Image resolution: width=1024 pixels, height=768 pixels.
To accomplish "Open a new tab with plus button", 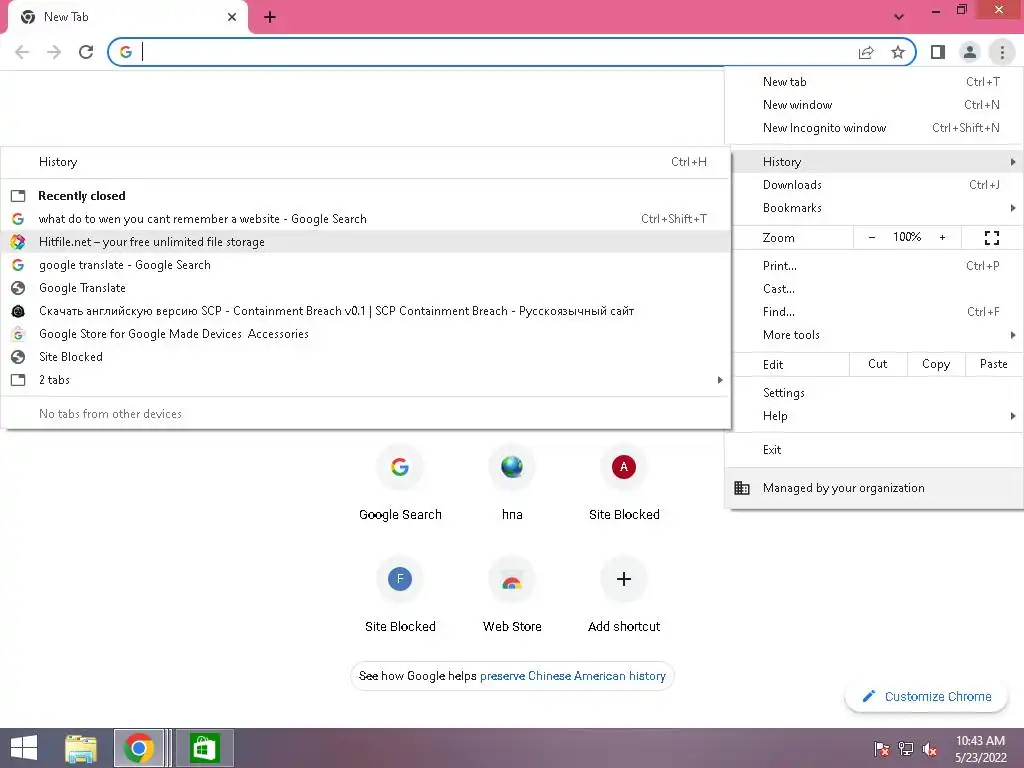I will [x=270, y=17].
